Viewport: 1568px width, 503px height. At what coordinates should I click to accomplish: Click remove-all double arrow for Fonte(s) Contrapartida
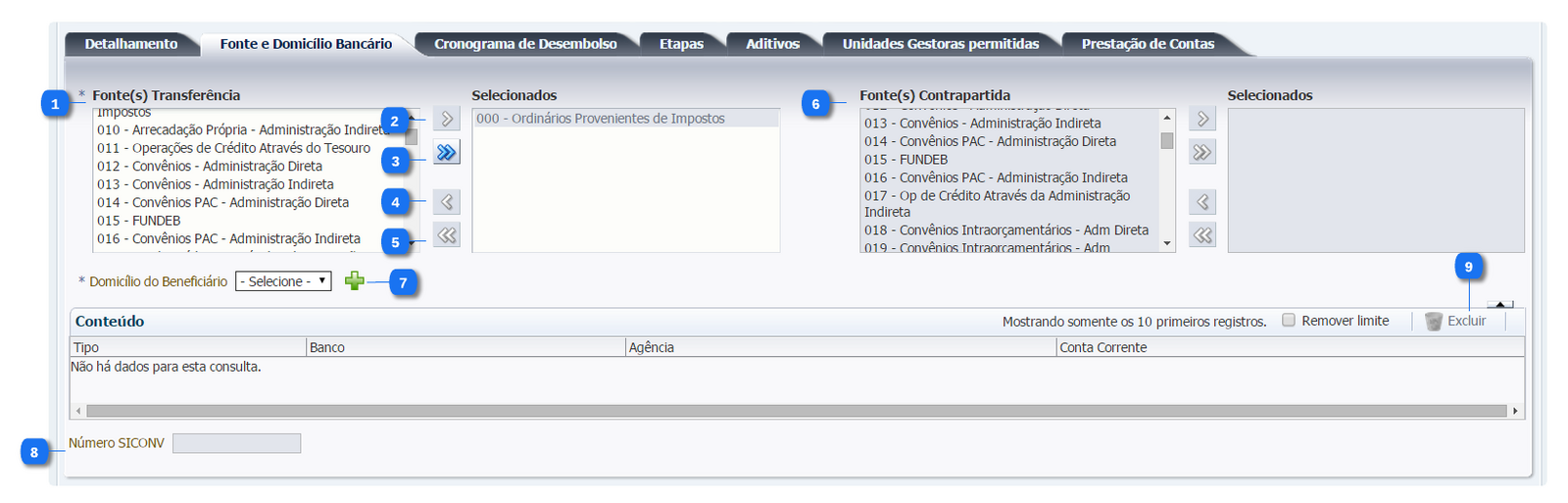pyautogui.click(x=1202, y=235)
